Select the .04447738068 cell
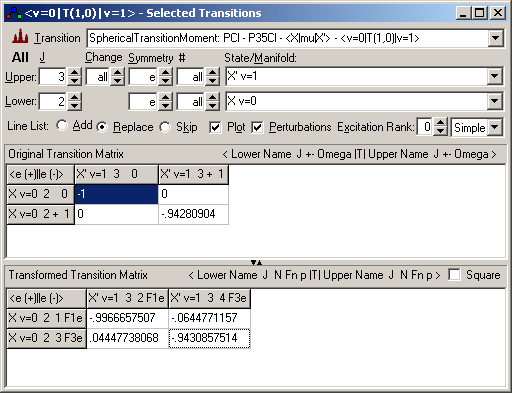This screenshot has height=393, width=512. coord(127,338)
